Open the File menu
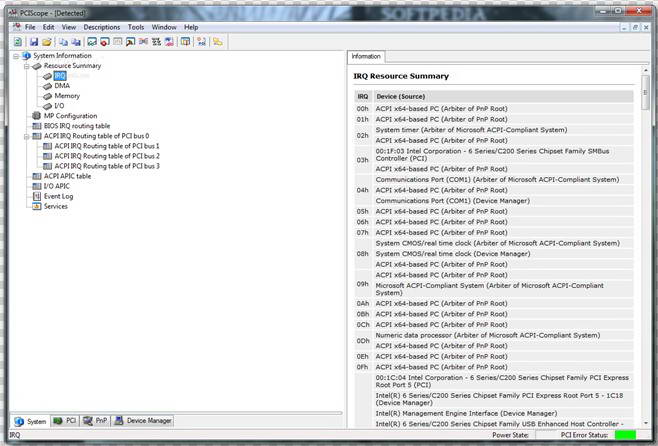The width and height of the screenshot is (658, 446). click(30, 27)
